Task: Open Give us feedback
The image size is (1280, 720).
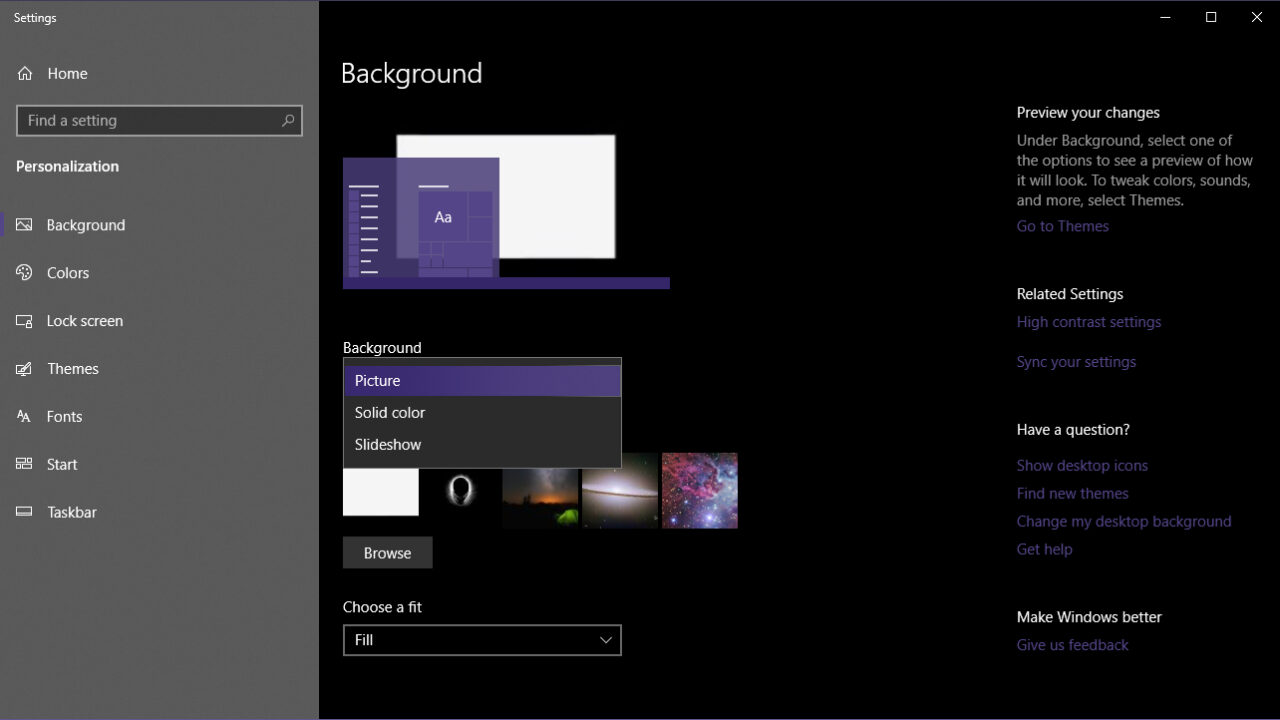Action: click(1072, 644)
